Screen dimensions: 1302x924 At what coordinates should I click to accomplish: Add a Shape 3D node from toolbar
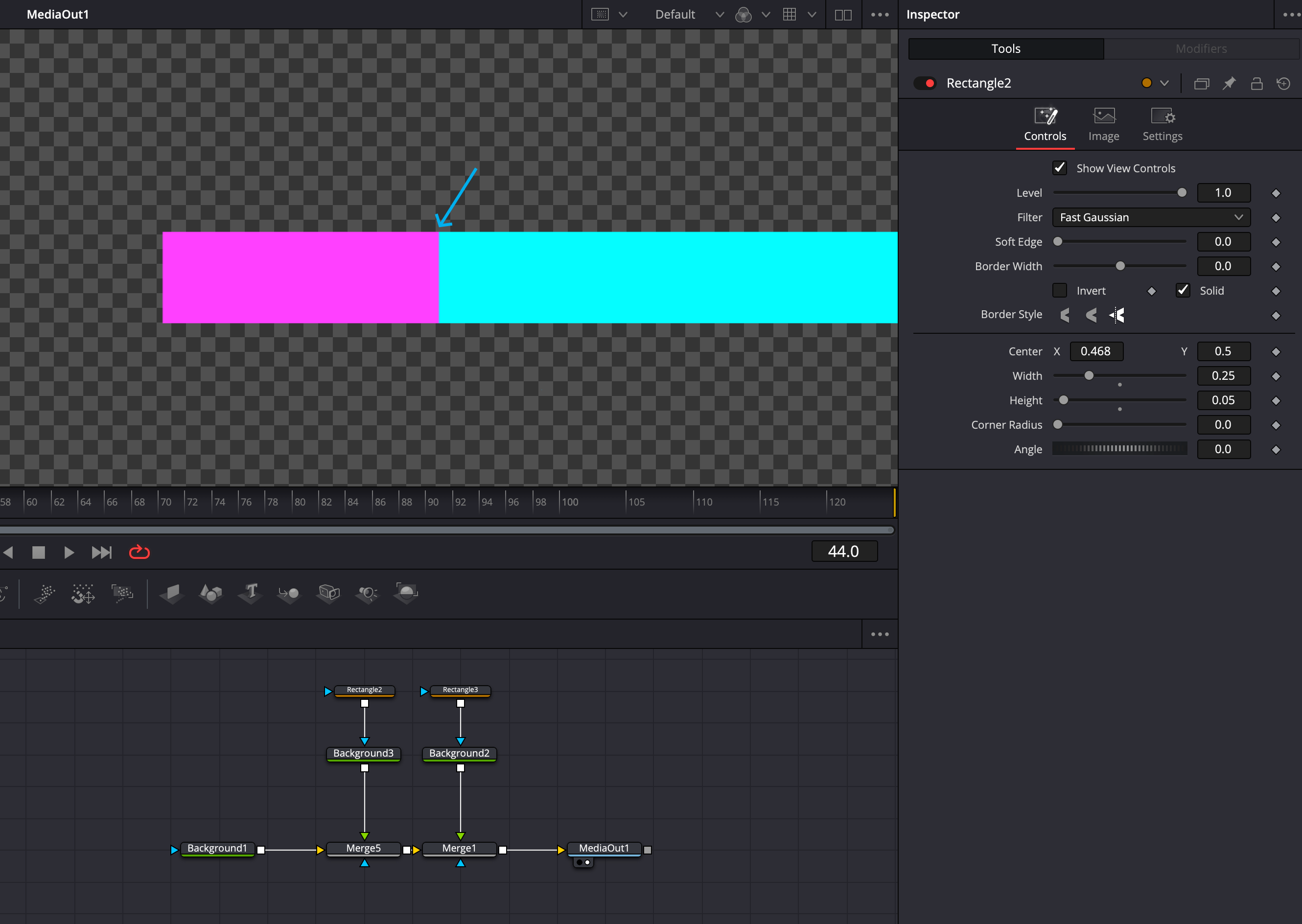[210, 594]
